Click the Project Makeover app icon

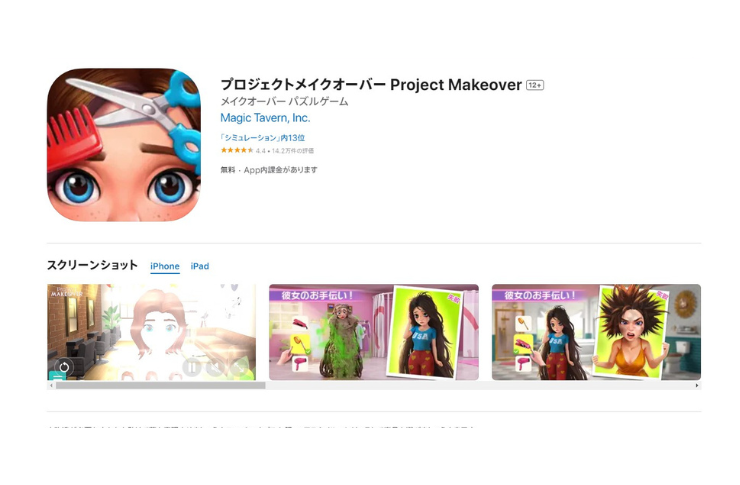coord(124,145)
